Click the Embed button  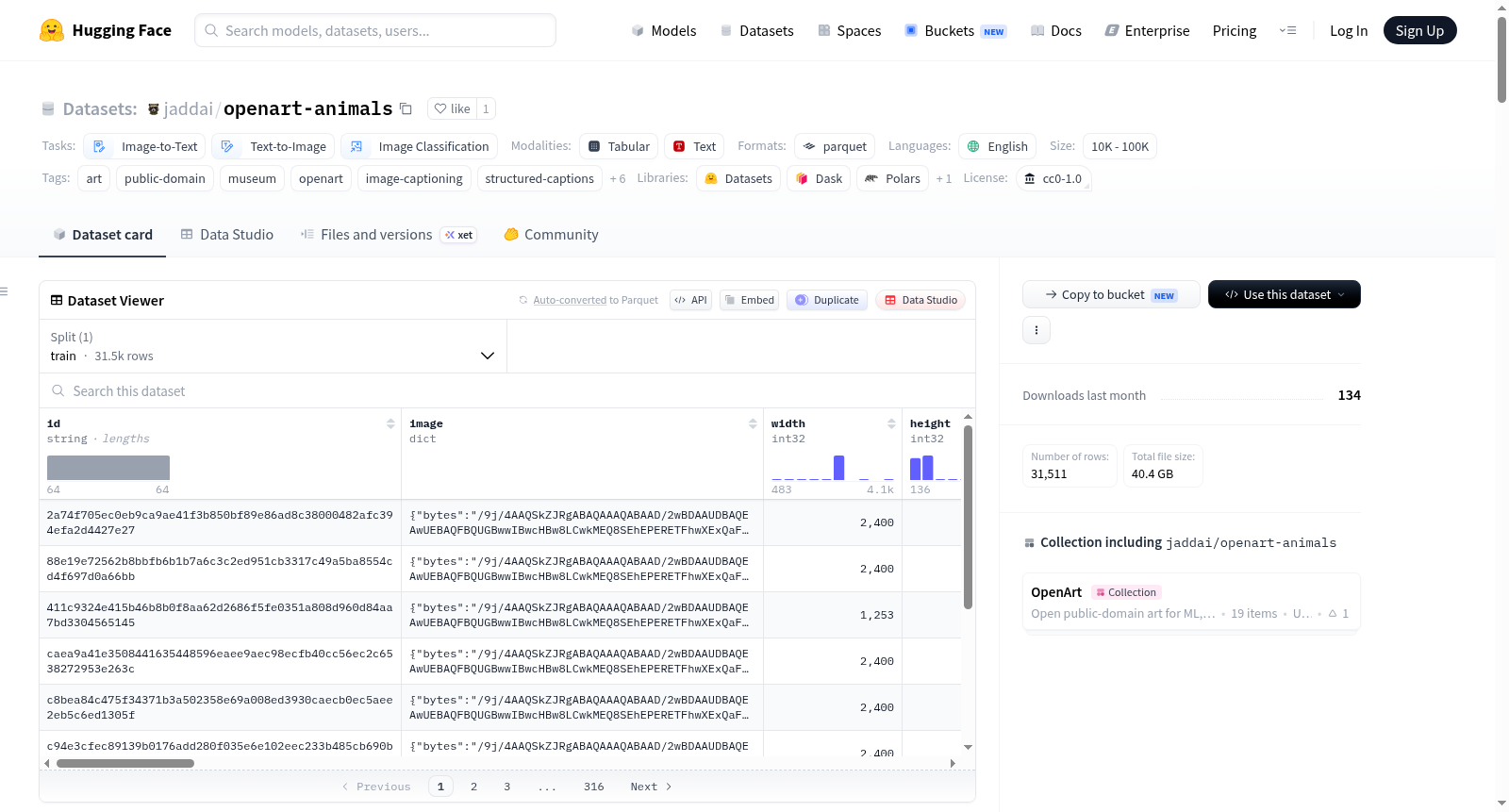(749, 300)
